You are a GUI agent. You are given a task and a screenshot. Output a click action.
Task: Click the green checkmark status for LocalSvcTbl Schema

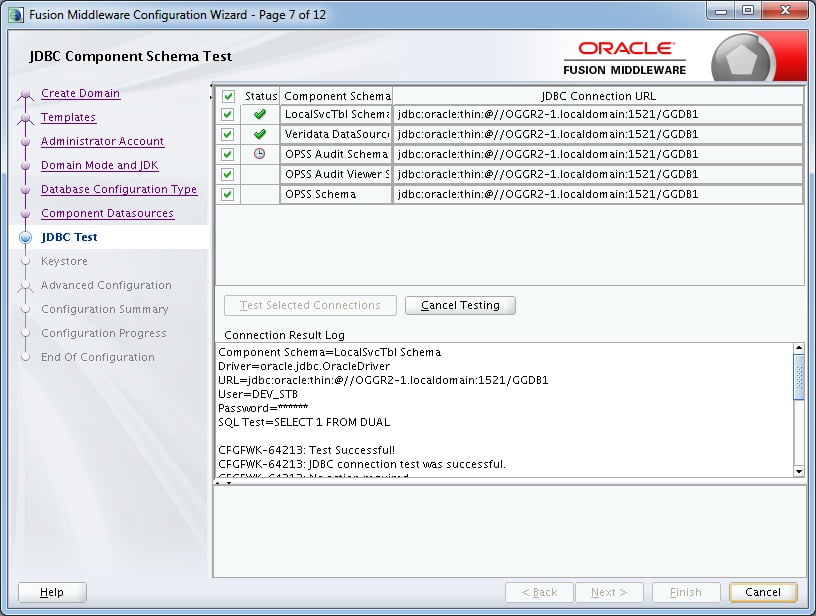click(260, 114)
